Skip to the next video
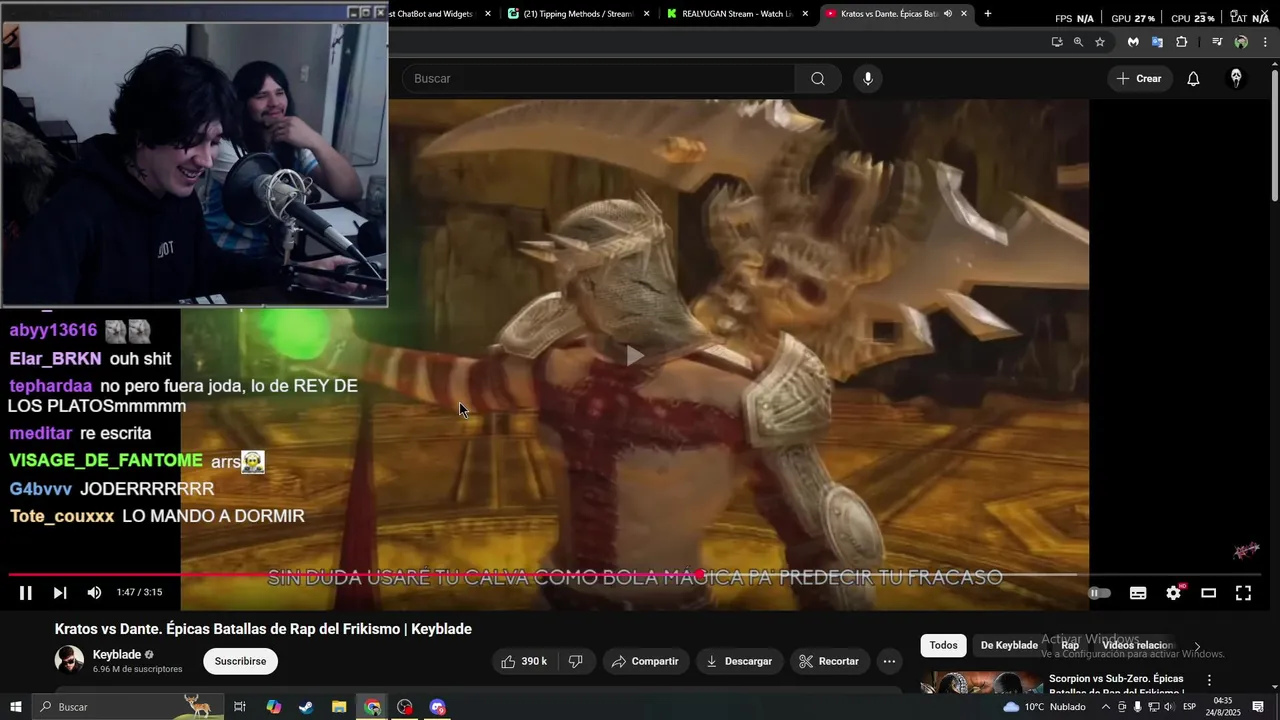The height and width of the screenshot is (720, 1280). click(60, 593)
